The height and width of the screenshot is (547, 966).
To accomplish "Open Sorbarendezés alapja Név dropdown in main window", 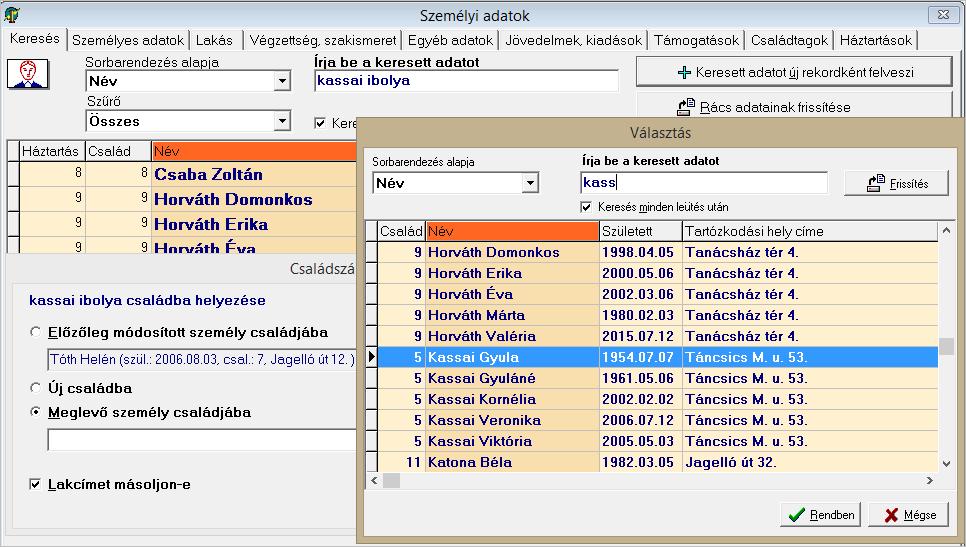I will [x=282, y=81].
